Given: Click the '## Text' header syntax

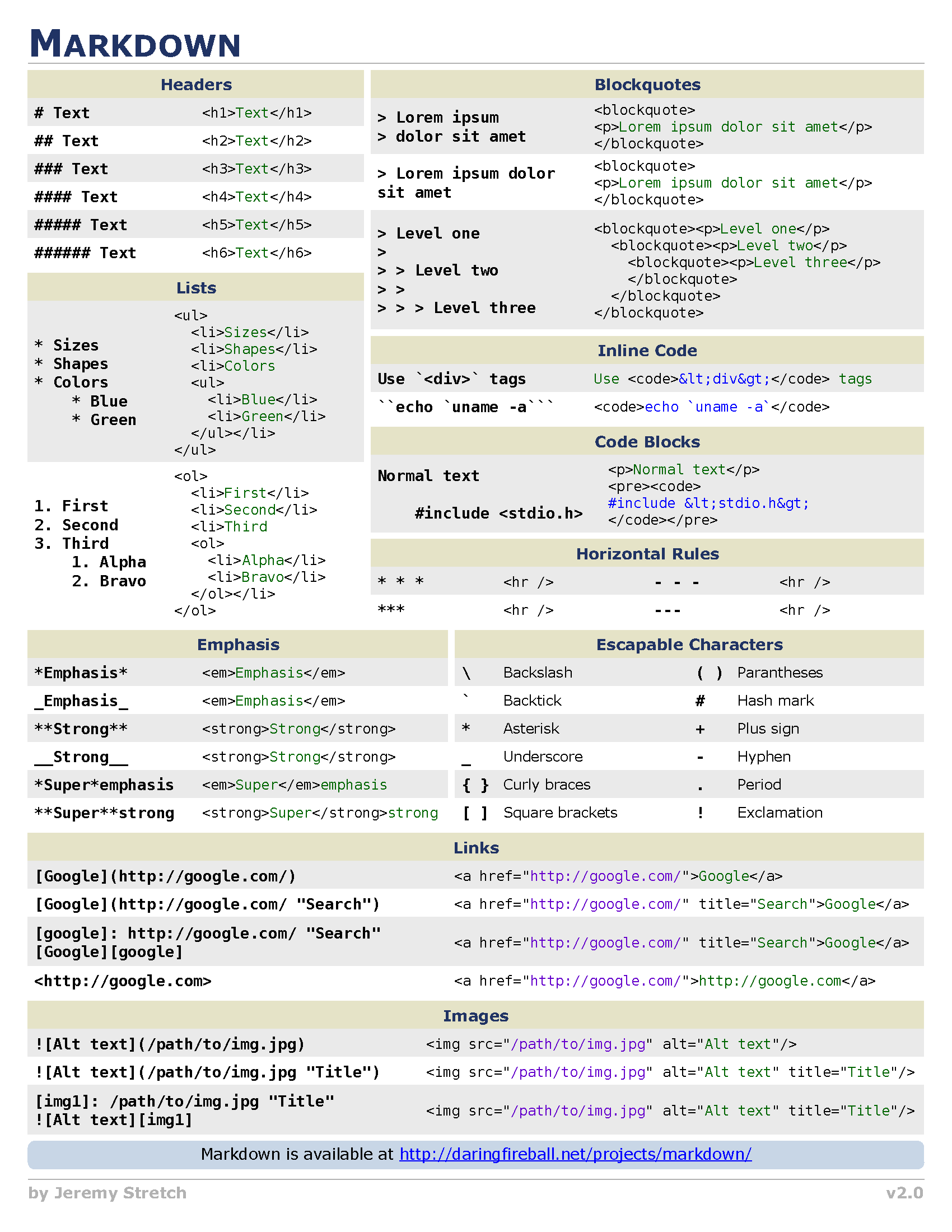Looking at the screenshot, I should click(66, 141).
